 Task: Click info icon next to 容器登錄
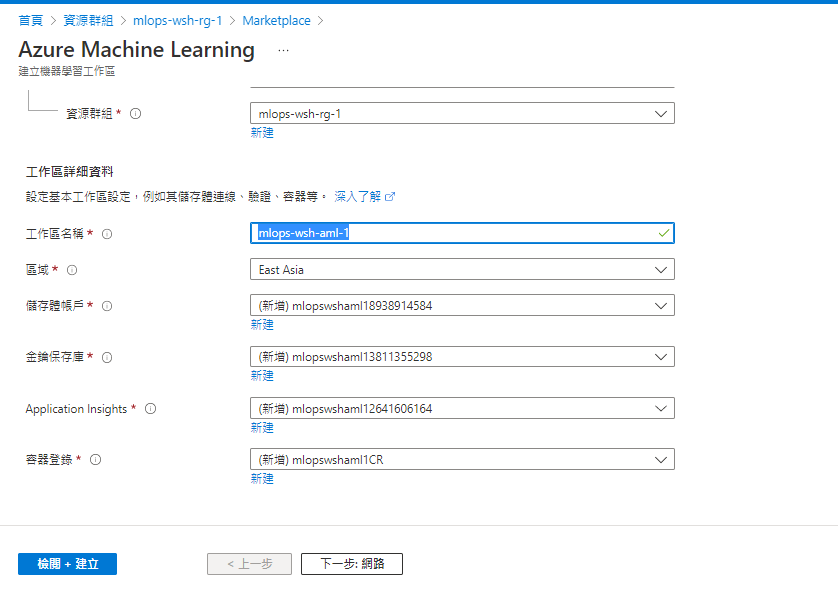(96, 459)
